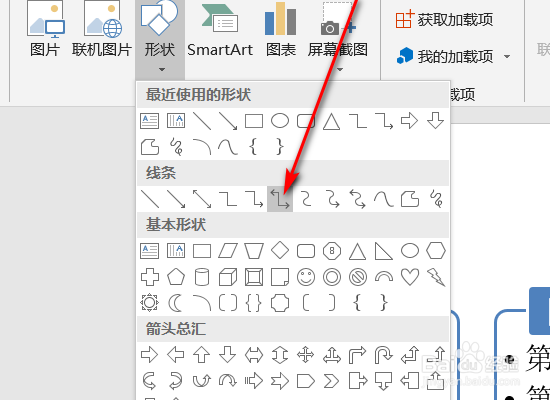Expand the 我的加载项 dropdown arrow
Screen dimensions: 550x400
(507, 56)
